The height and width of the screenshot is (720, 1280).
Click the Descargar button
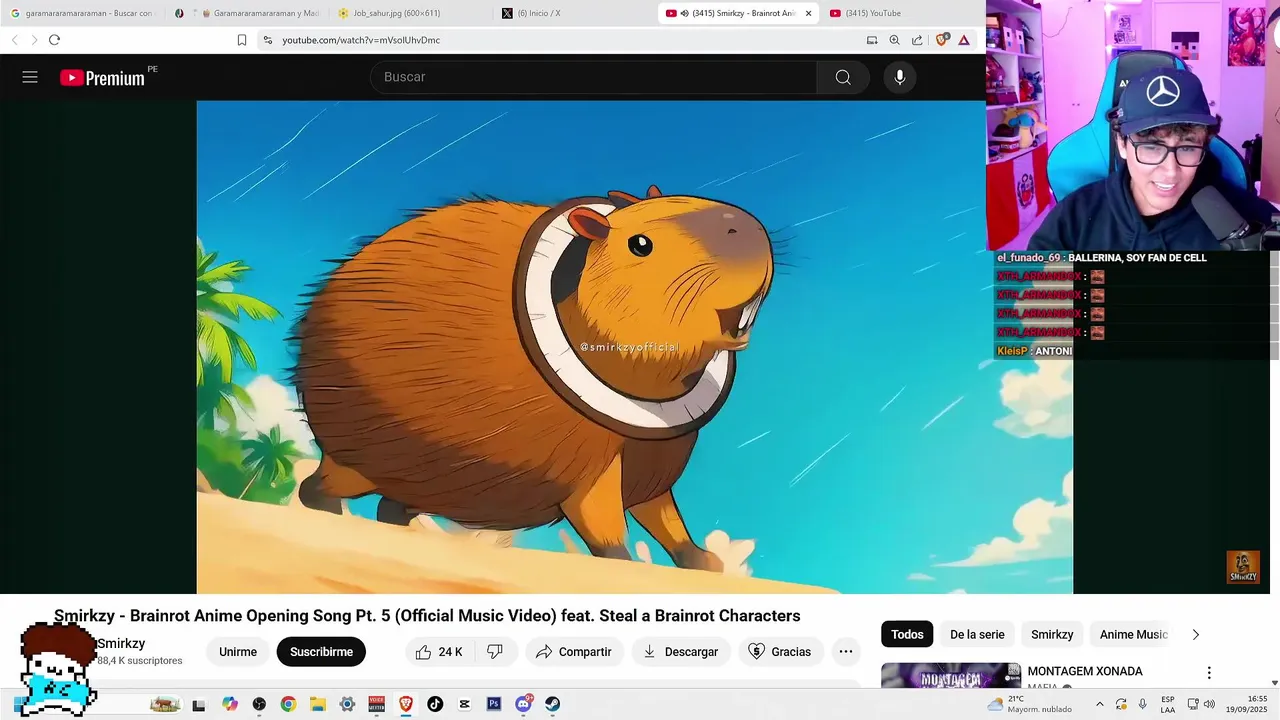pos(680,652)
